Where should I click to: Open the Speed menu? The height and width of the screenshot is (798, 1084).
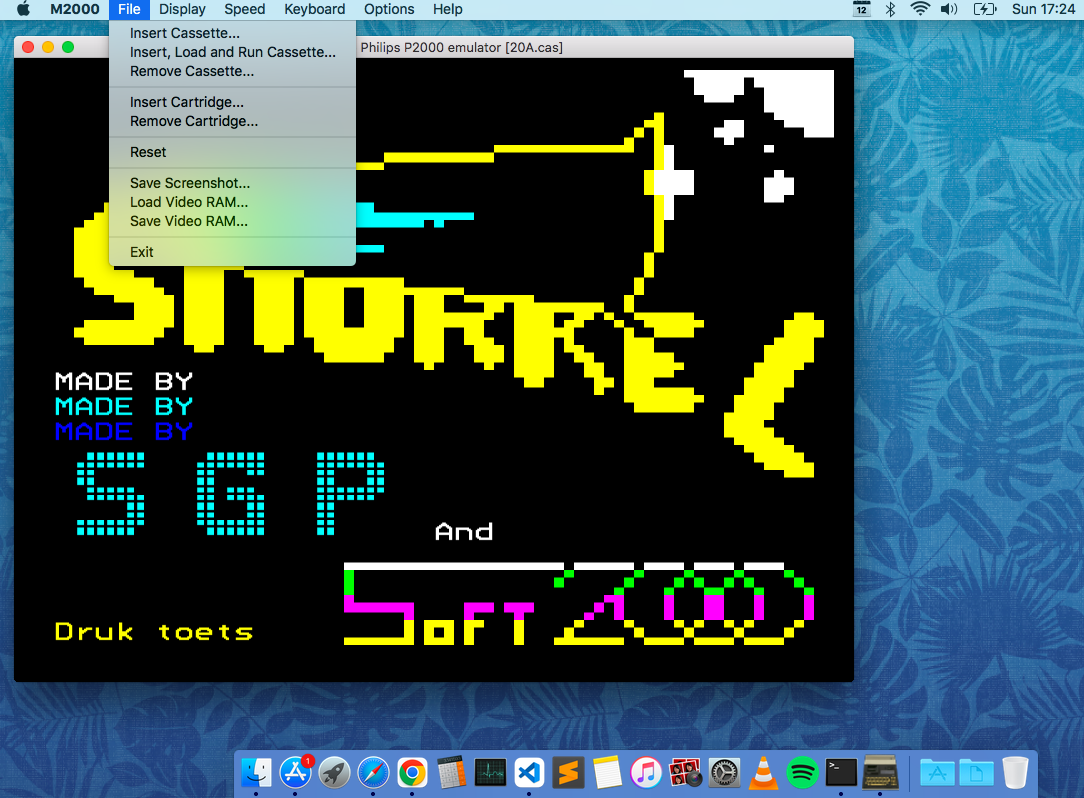point(245,9)
